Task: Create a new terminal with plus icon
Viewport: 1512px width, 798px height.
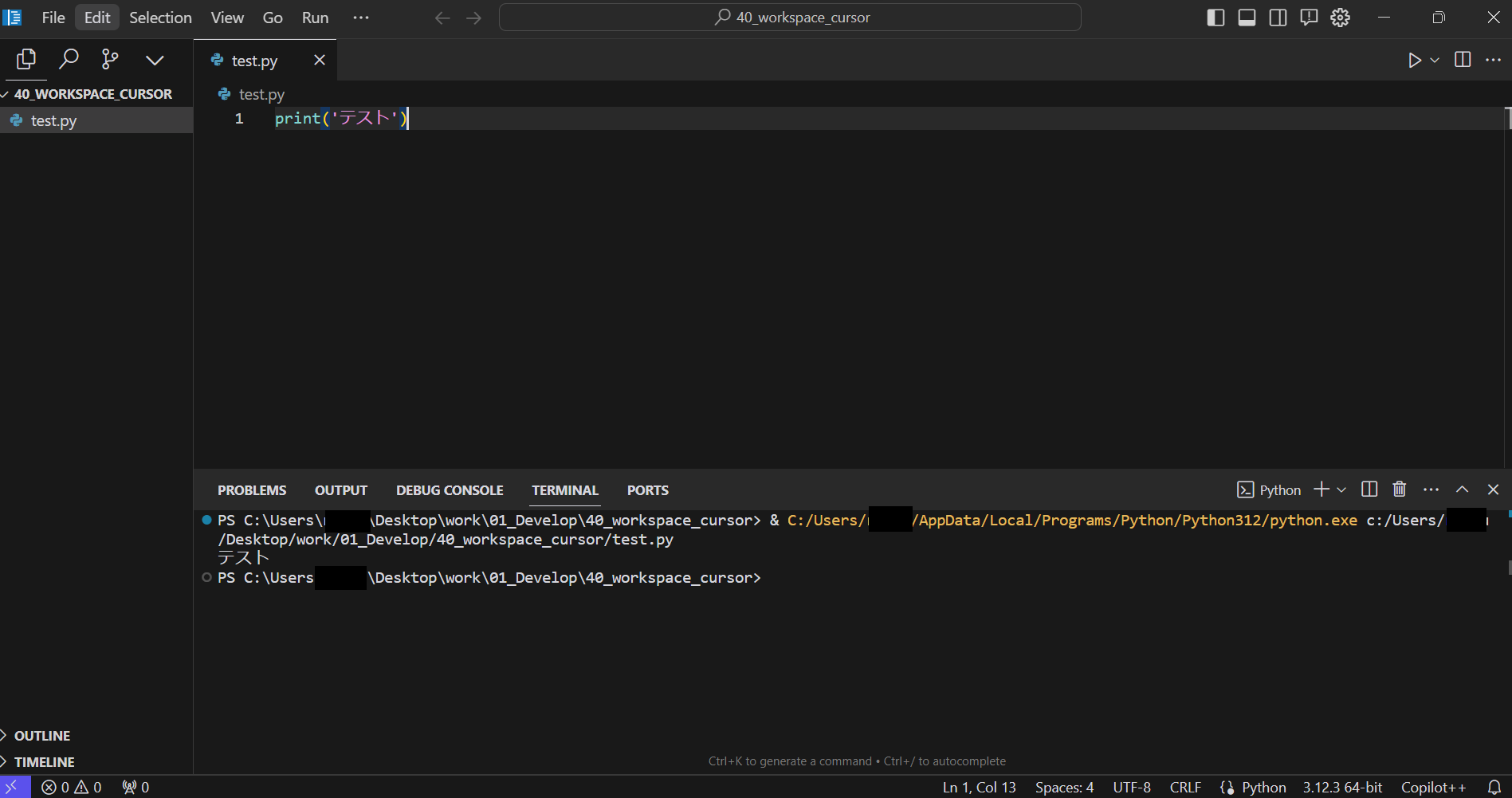Action: pyautogui.click(x=1322, y=489)
